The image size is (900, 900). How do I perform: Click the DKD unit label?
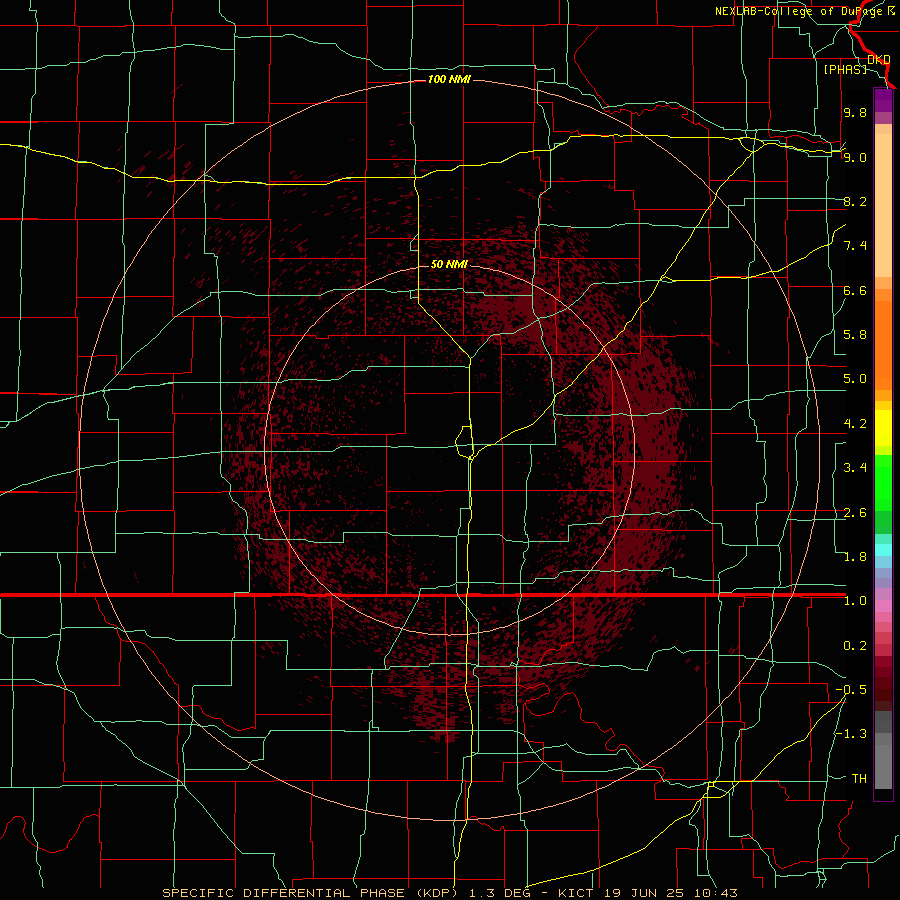(x=879, y=60)
